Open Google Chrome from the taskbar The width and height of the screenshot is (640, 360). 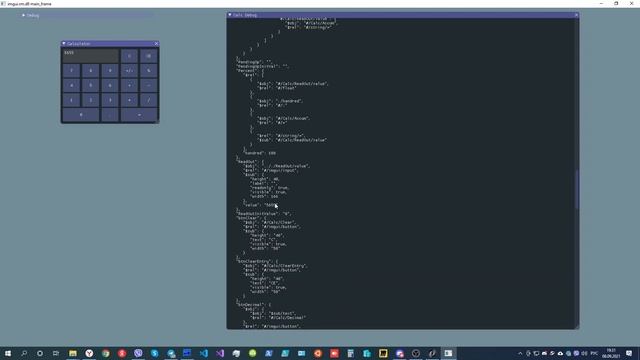[x=106, y=353]
